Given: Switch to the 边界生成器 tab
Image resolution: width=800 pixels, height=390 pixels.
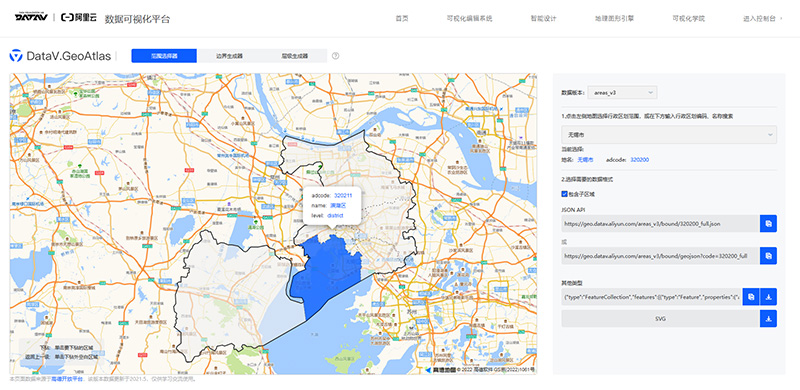Looking at the screenshot, I should click(x=229, y=56).
